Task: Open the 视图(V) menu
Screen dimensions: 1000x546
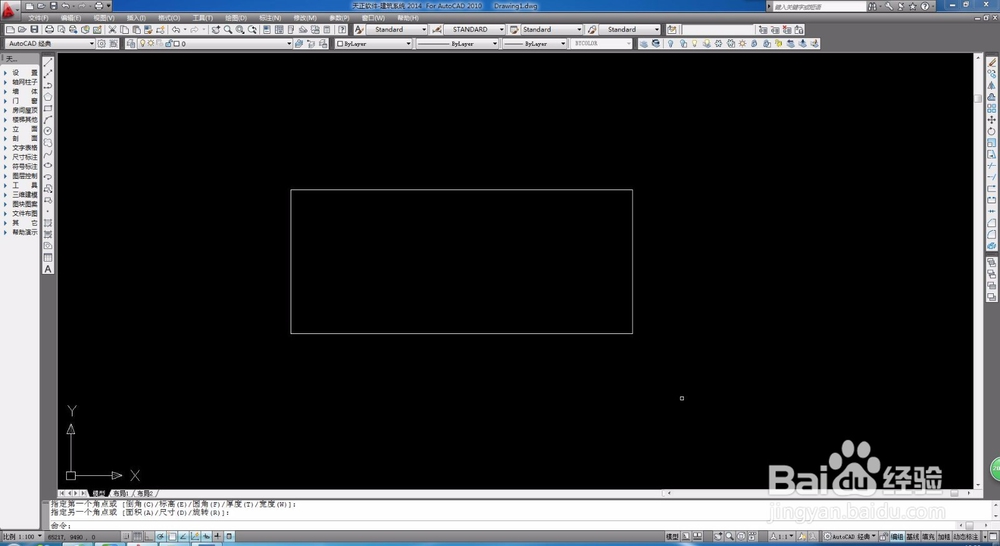Action: click(104, 18)
